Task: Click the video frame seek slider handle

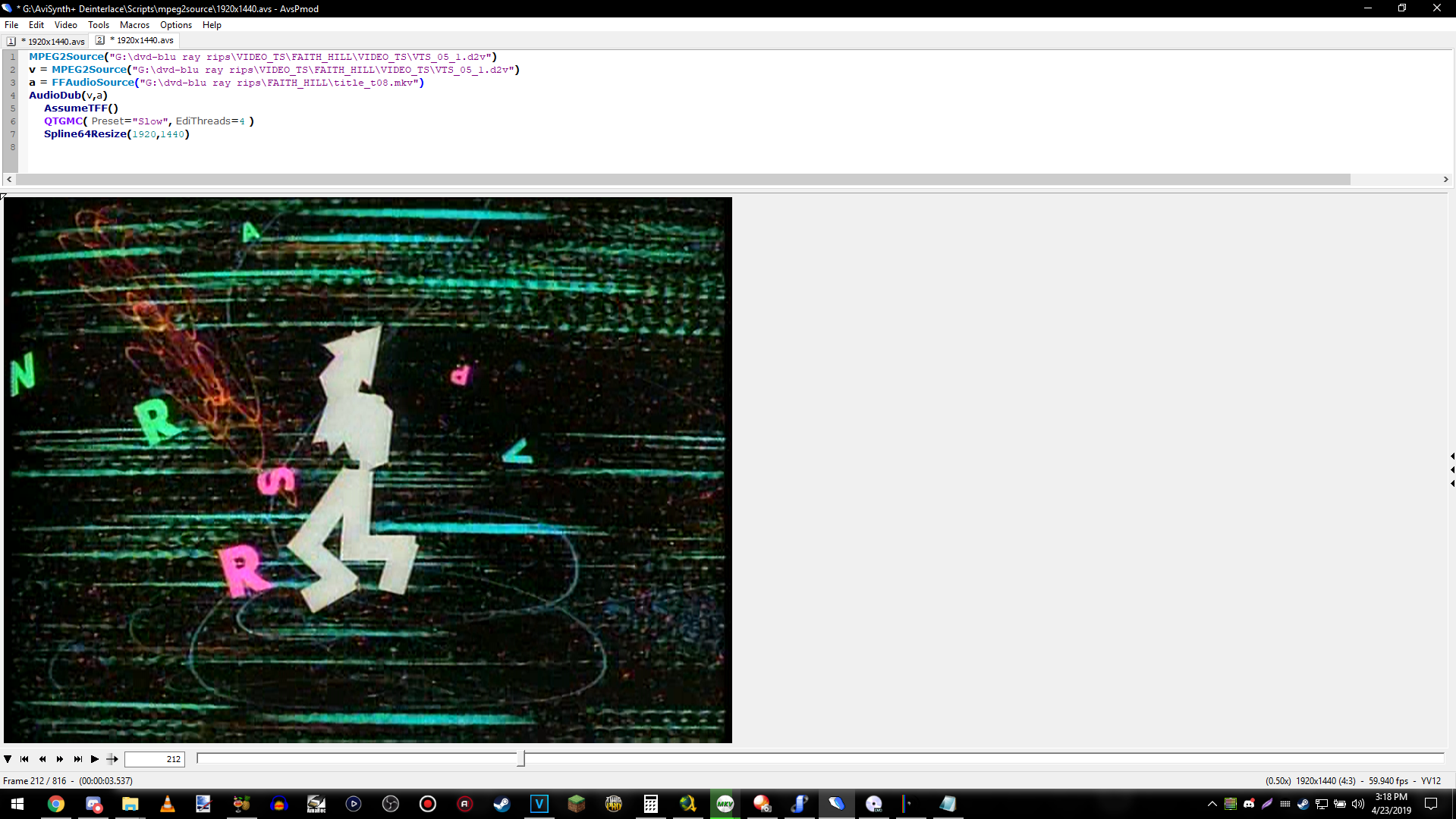Action: [521, 758]
